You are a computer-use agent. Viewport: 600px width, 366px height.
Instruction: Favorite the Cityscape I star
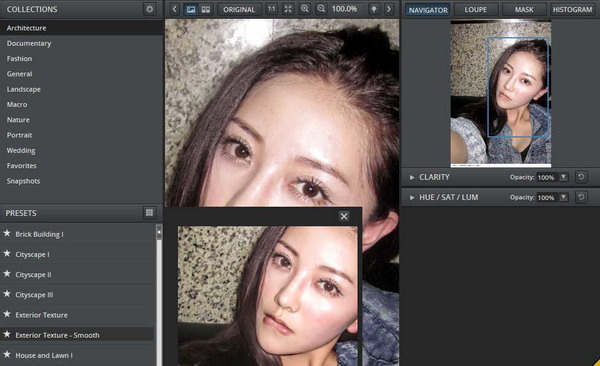click(x=7, y=253)
